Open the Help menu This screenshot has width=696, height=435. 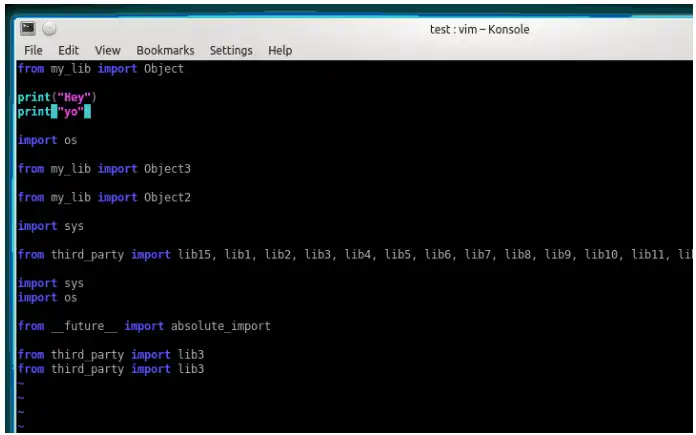(x=280, y=50)
